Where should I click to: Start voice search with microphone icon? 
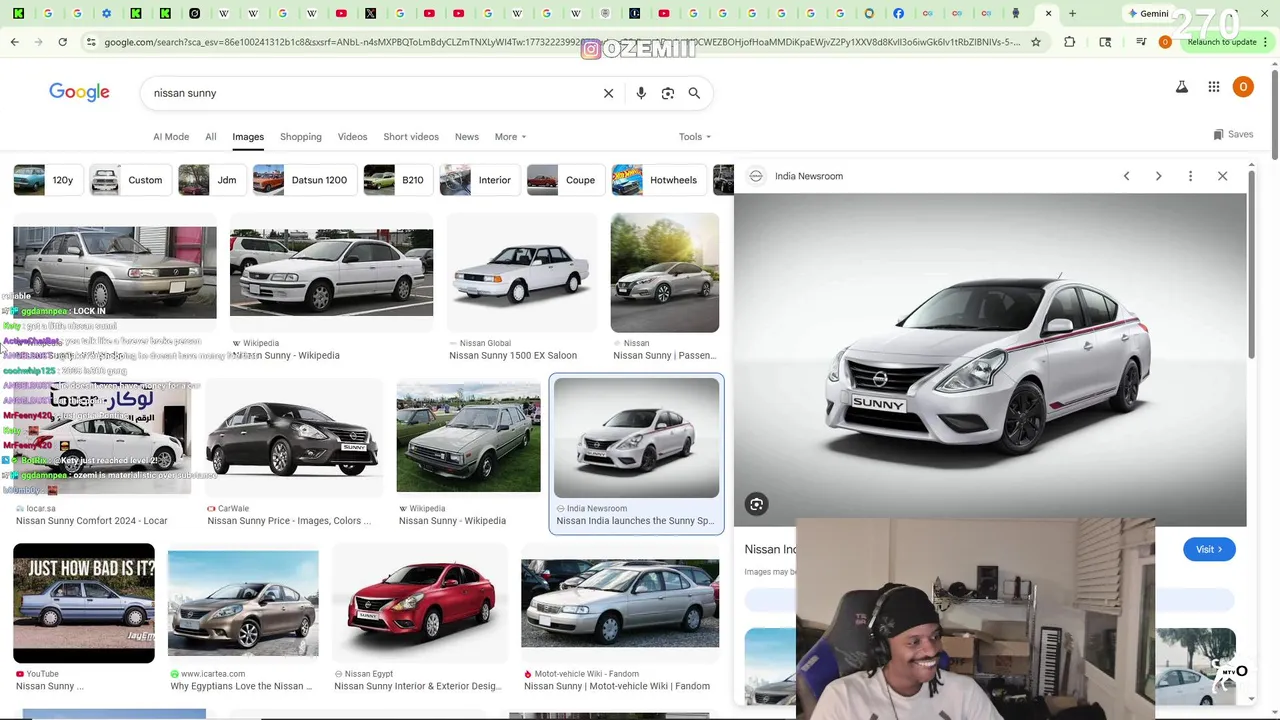(641, 93)
